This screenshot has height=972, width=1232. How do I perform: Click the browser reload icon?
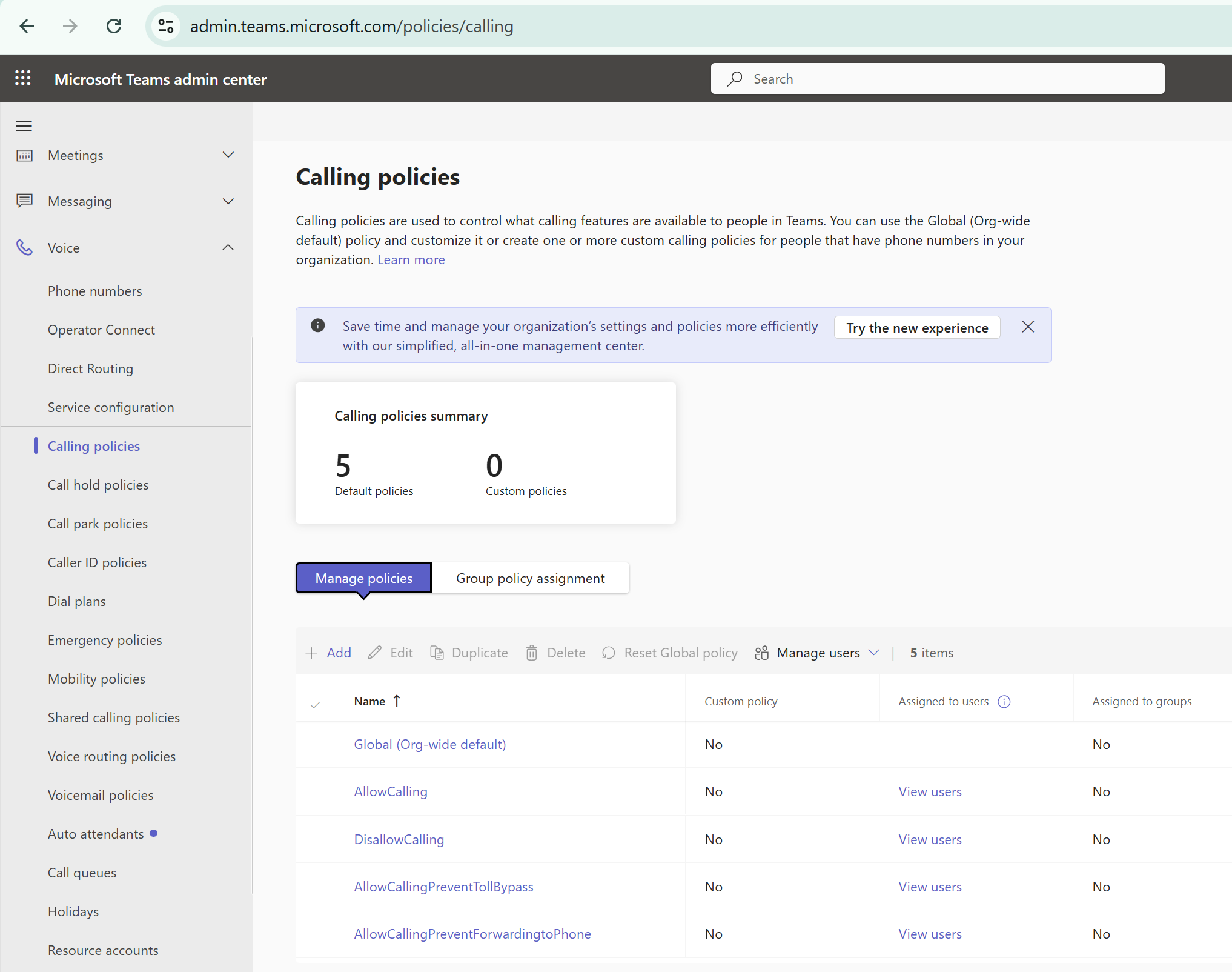114,26
